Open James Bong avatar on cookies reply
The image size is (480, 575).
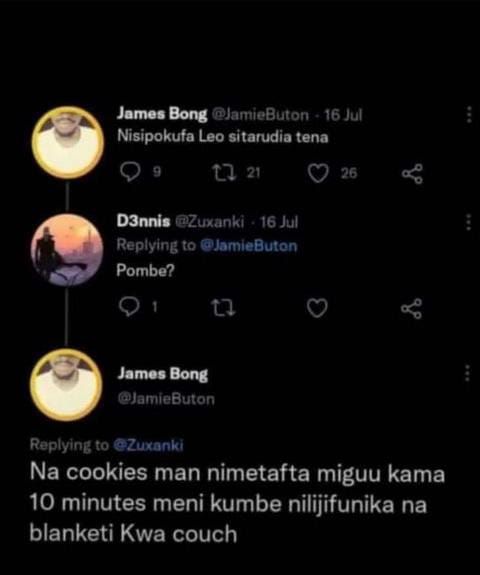[x=66, y=385]
